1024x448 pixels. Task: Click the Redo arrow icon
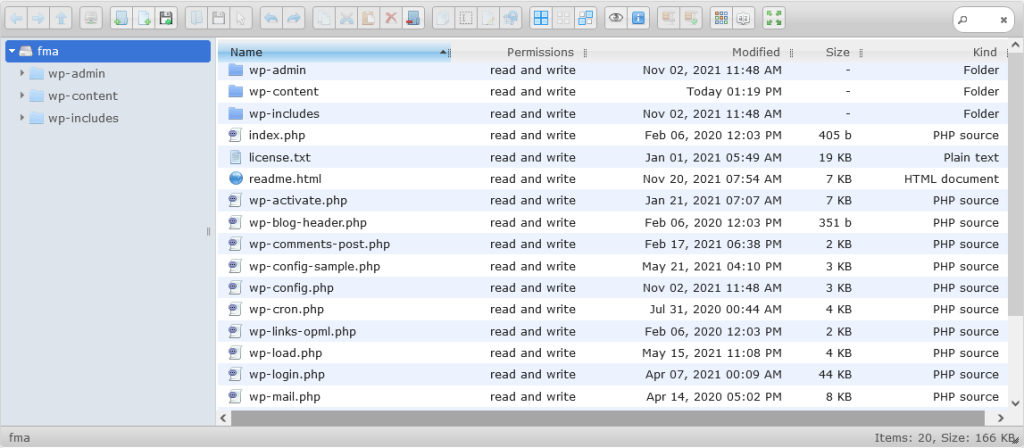click(x=294, y=18)
